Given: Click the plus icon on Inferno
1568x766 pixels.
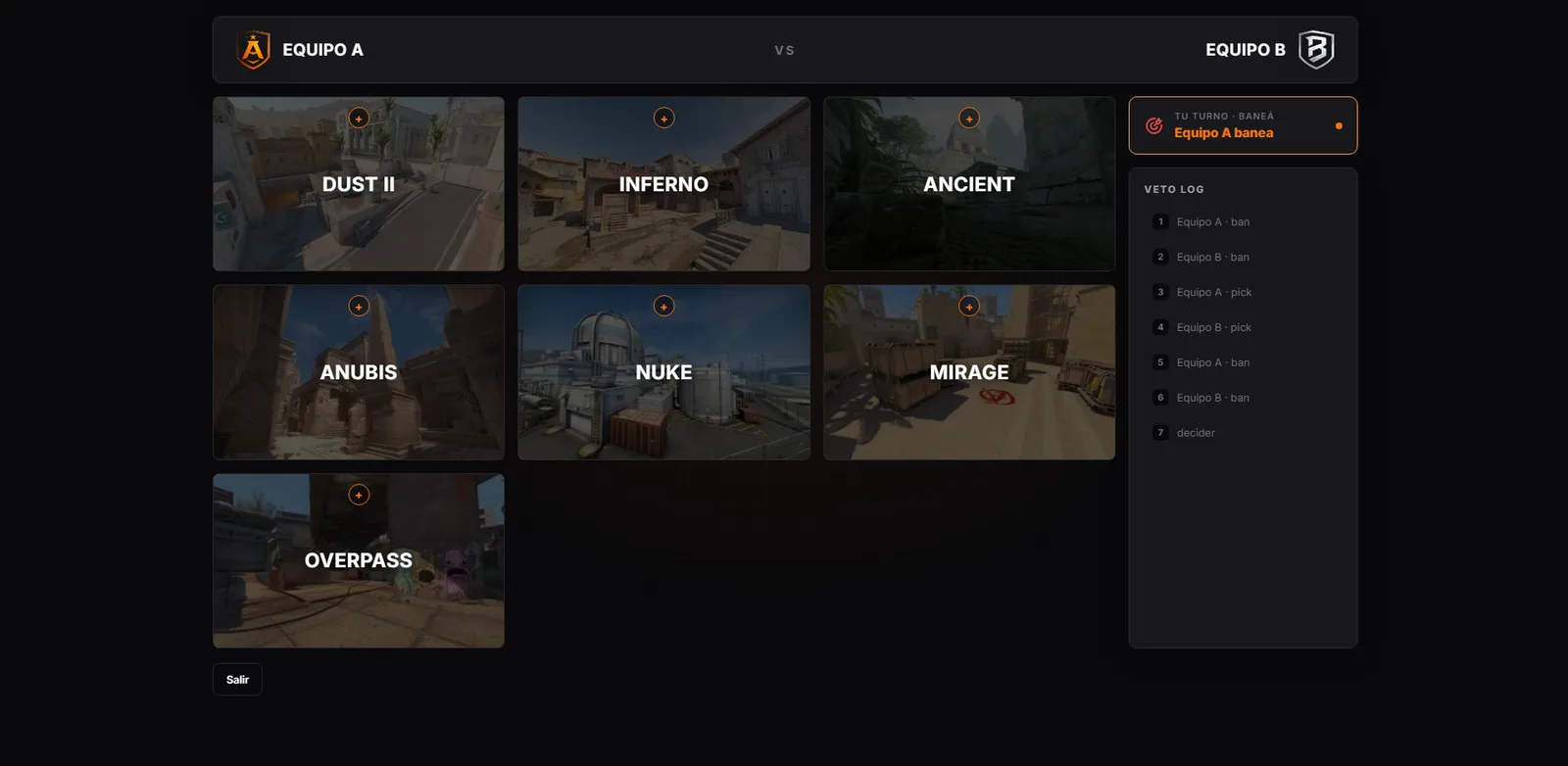Looking at the screenshot, I should pos(664,119).
